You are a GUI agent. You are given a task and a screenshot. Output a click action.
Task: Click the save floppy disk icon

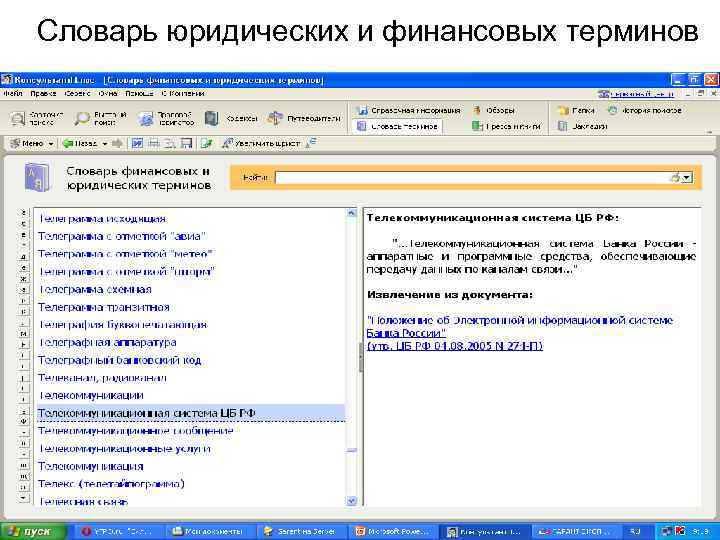pos(186,144)
